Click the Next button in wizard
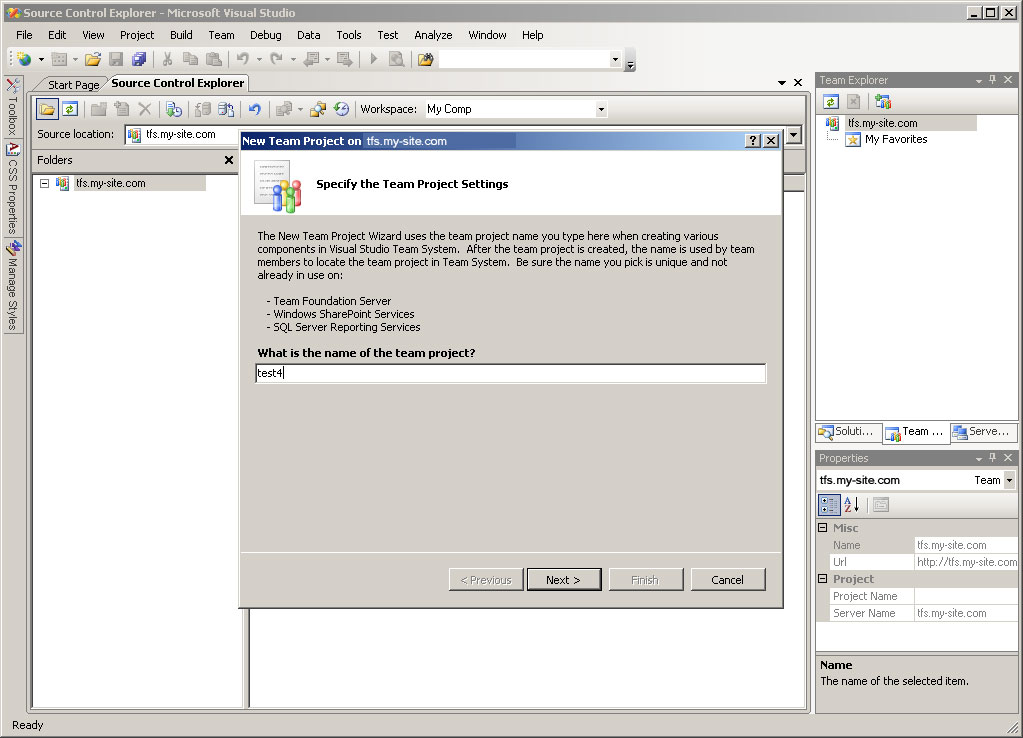The width and height of the screenshot is (1023, 738). coord(564,579)
